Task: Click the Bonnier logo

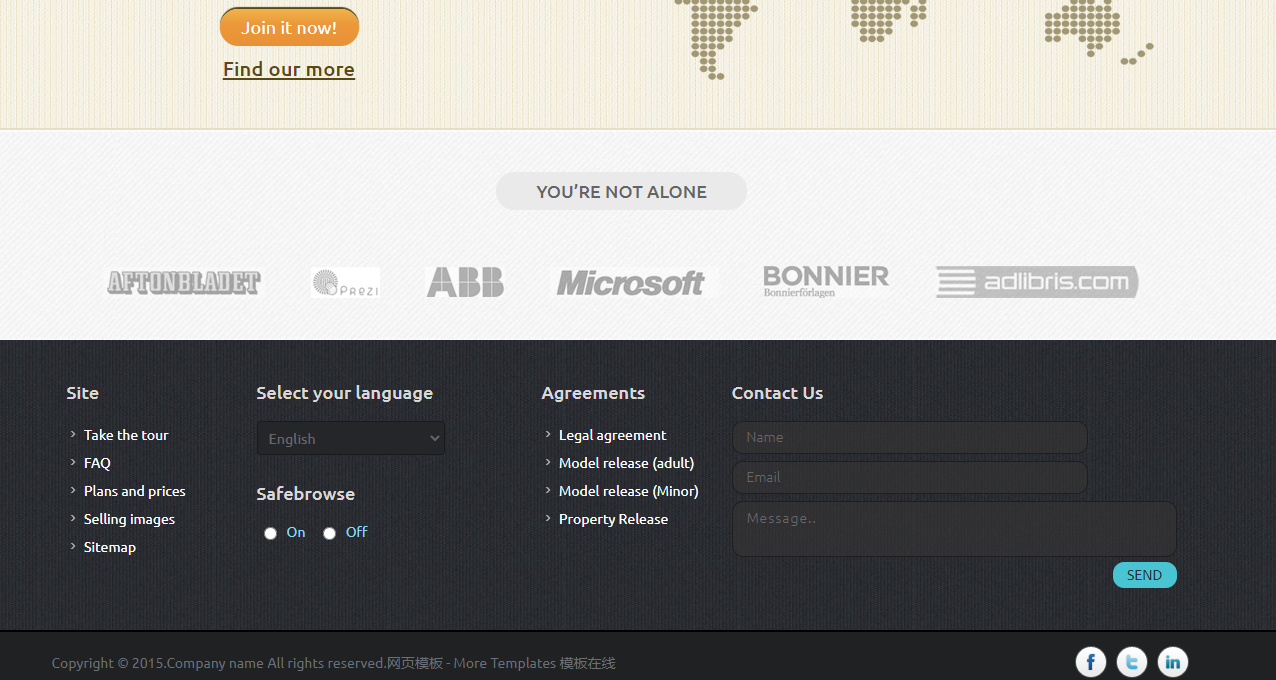Action: (825, 281)
